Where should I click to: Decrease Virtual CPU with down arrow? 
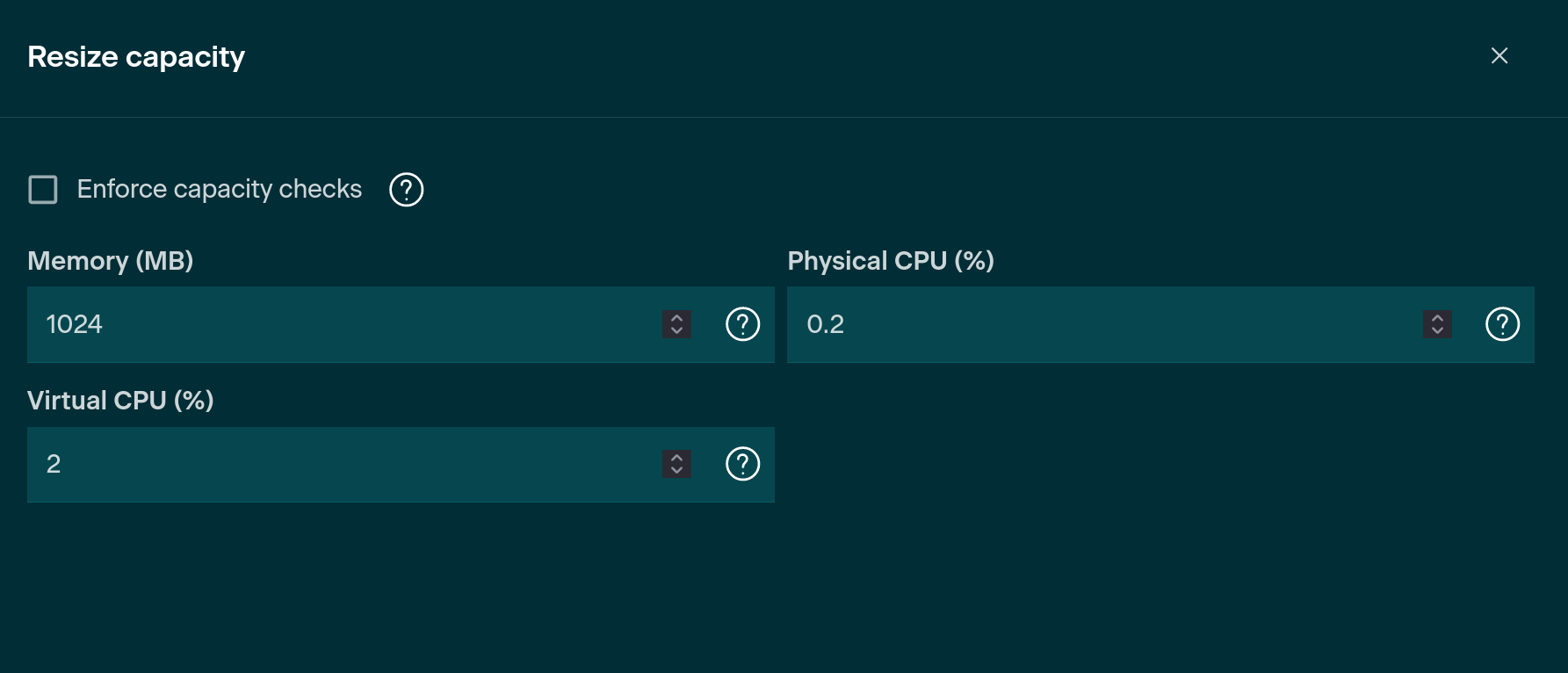[x=677, y=471]
